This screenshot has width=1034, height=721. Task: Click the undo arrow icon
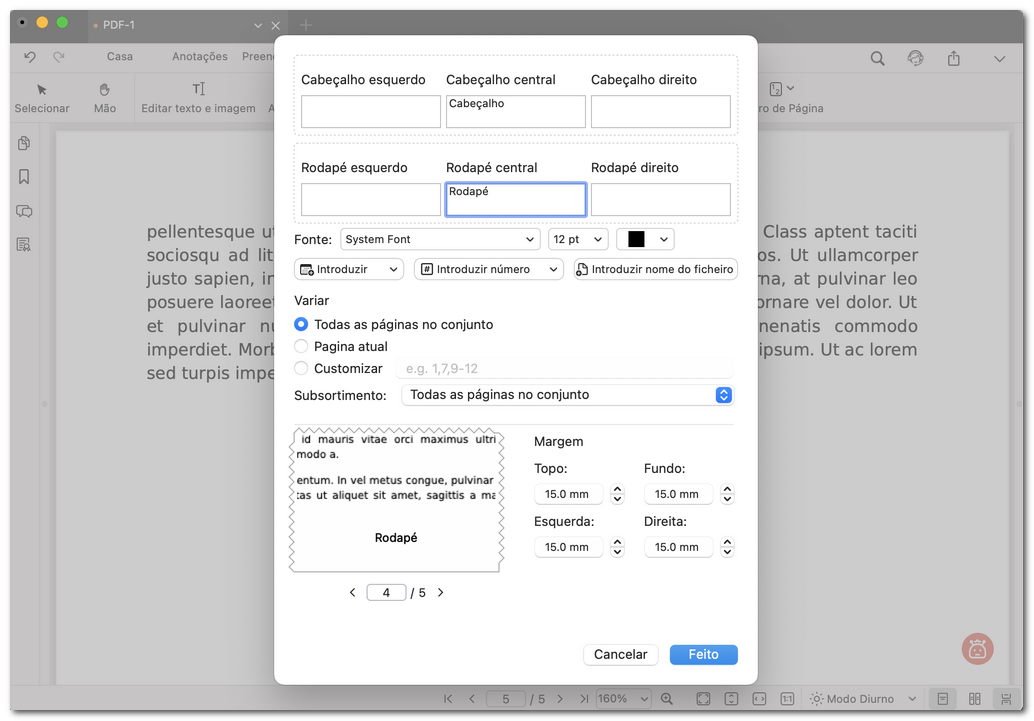[30, 57]
